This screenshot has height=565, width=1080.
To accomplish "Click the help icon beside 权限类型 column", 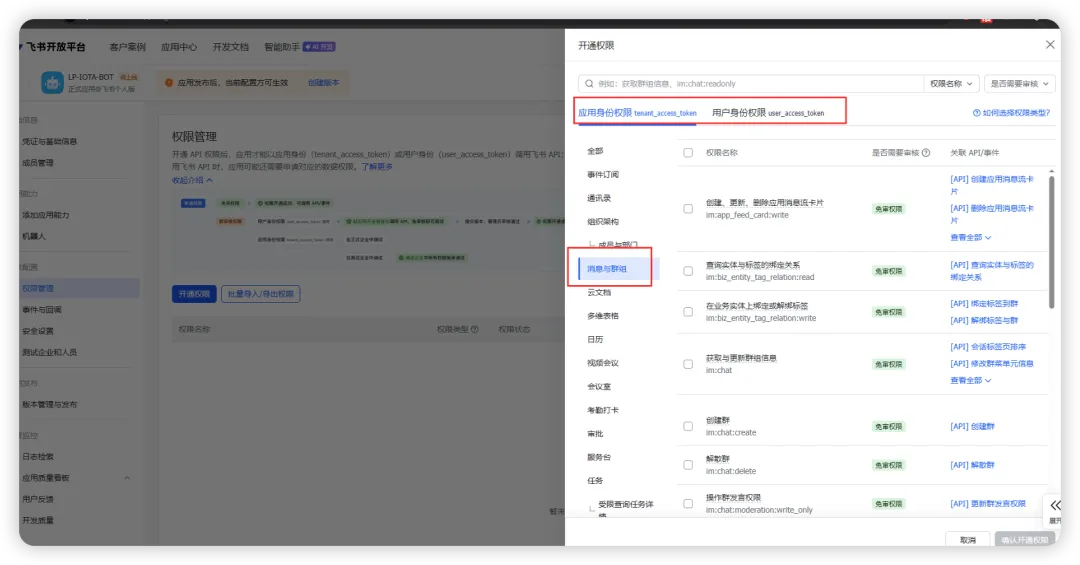I will [x=475, y=329].
